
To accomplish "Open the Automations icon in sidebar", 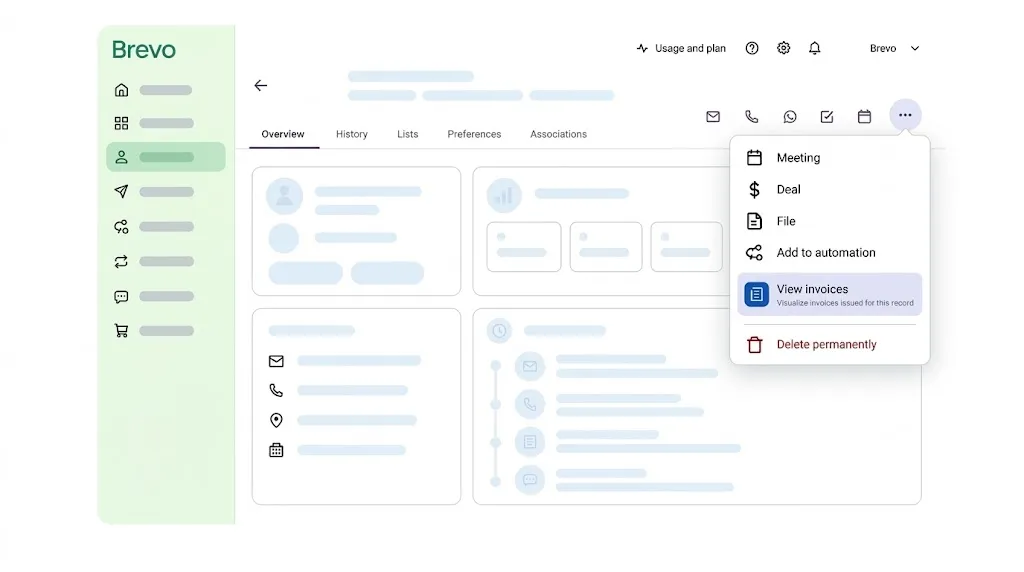I will click(121, 227).
